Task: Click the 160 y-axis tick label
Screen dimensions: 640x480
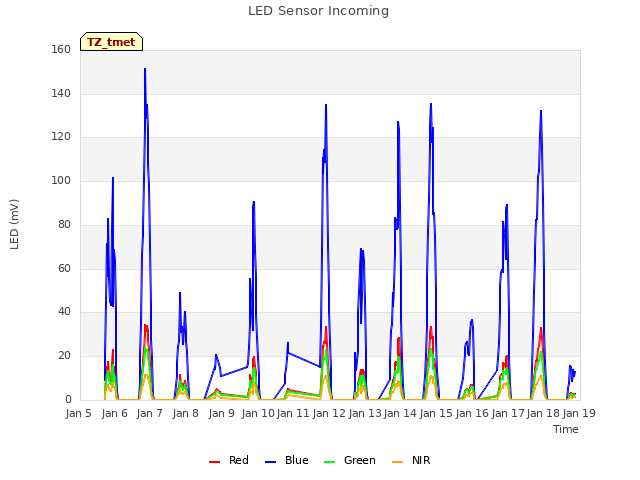Action: 61,49
